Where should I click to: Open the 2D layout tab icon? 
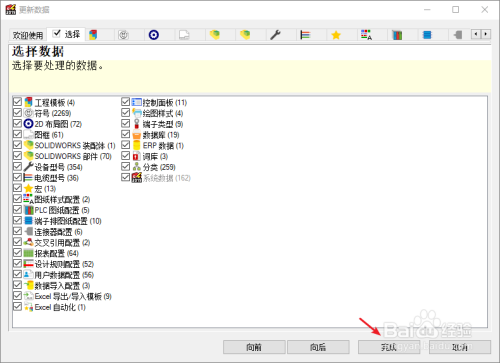[154, 35]
